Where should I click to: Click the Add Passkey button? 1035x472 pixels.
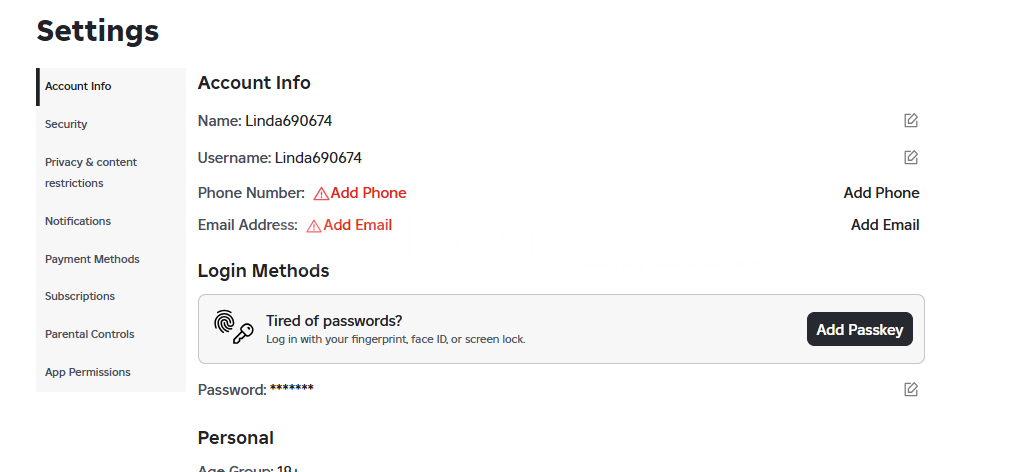click(859, 329)
